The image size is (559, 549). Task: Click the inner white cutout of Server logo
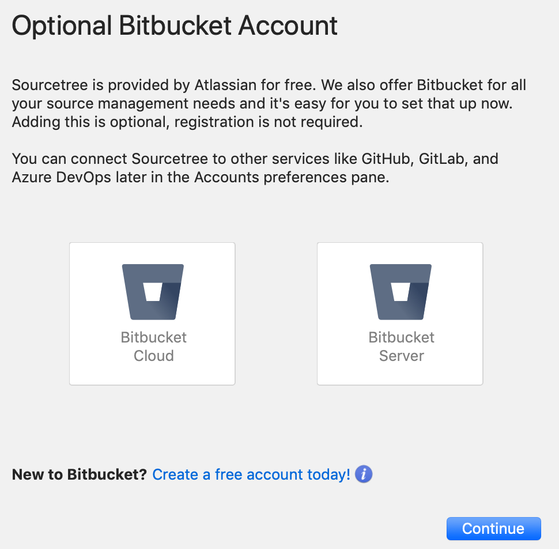coord(401,292)
